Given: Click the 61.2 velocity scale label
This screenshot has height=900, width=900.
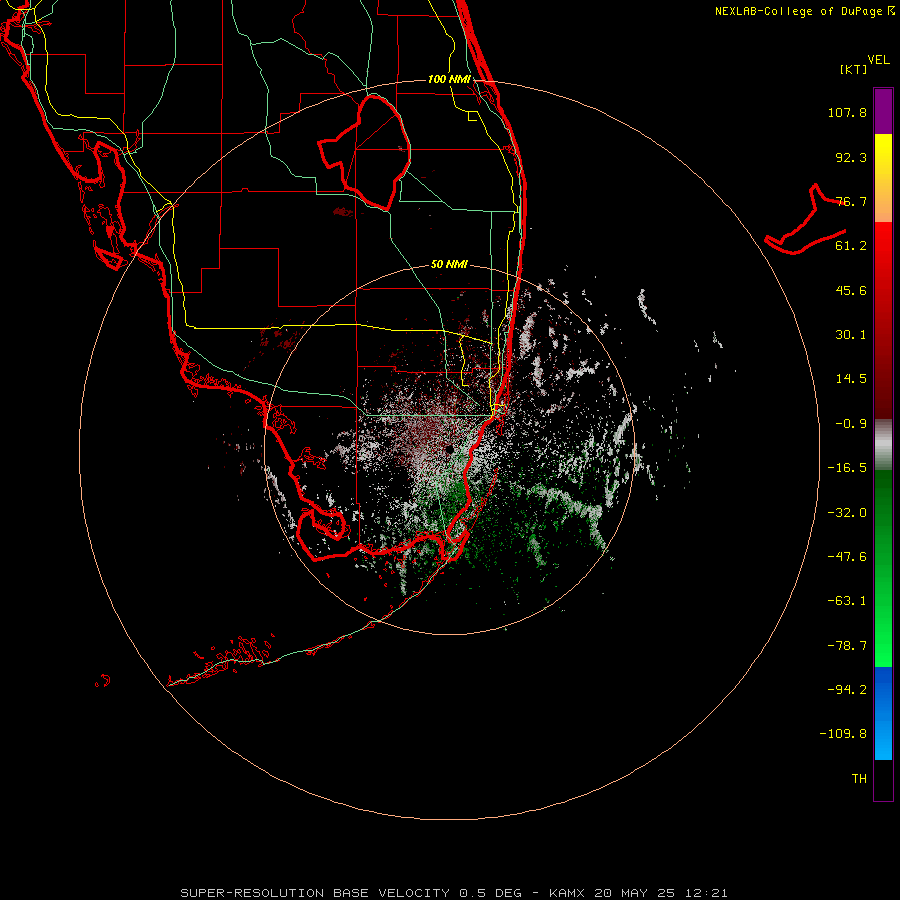Looking at the screenshot, I should (x=851, y=246).
